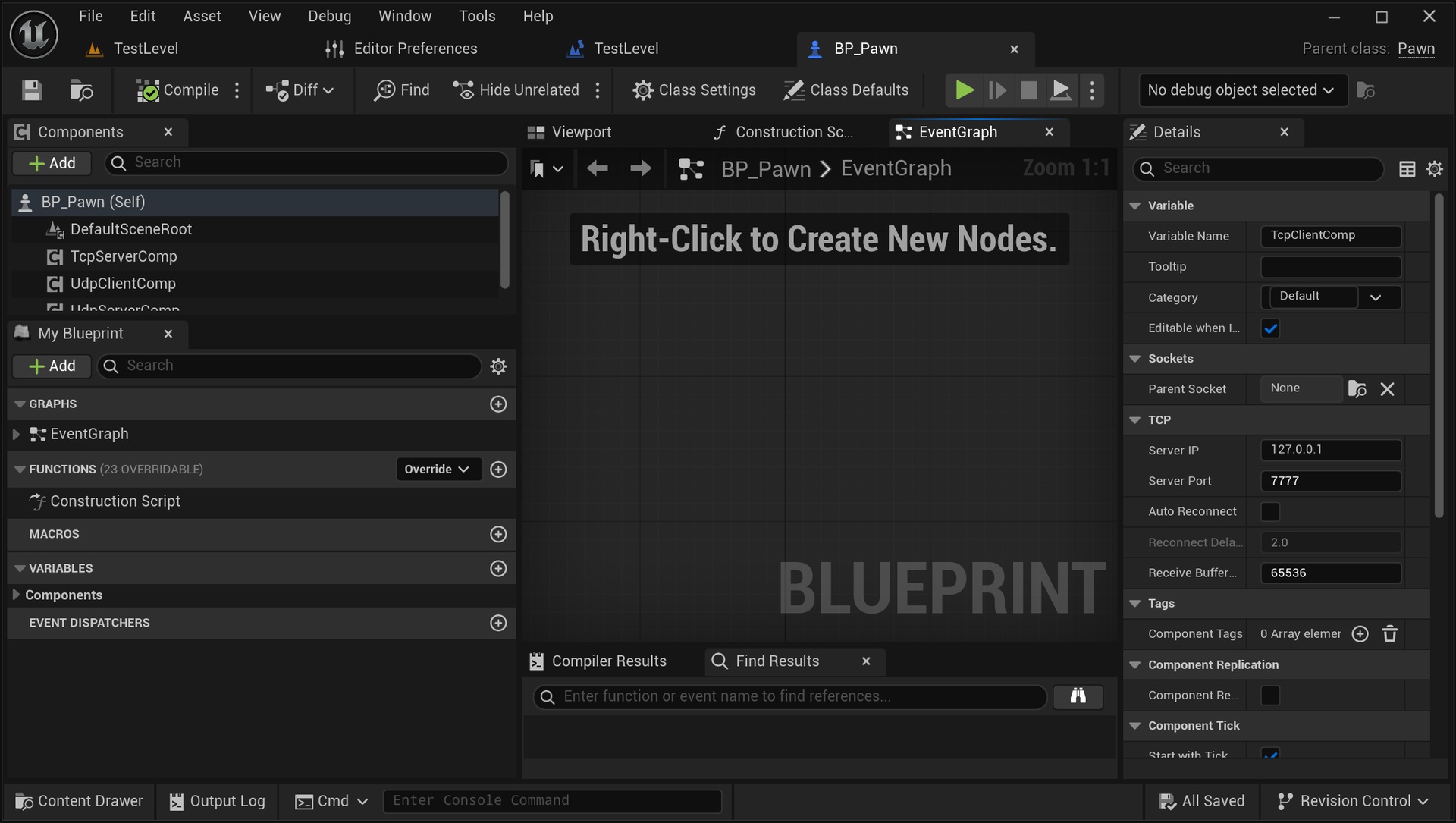Click the Stop simulation button
Viewport: 1456px width, 823px height.
(1028, 90)
